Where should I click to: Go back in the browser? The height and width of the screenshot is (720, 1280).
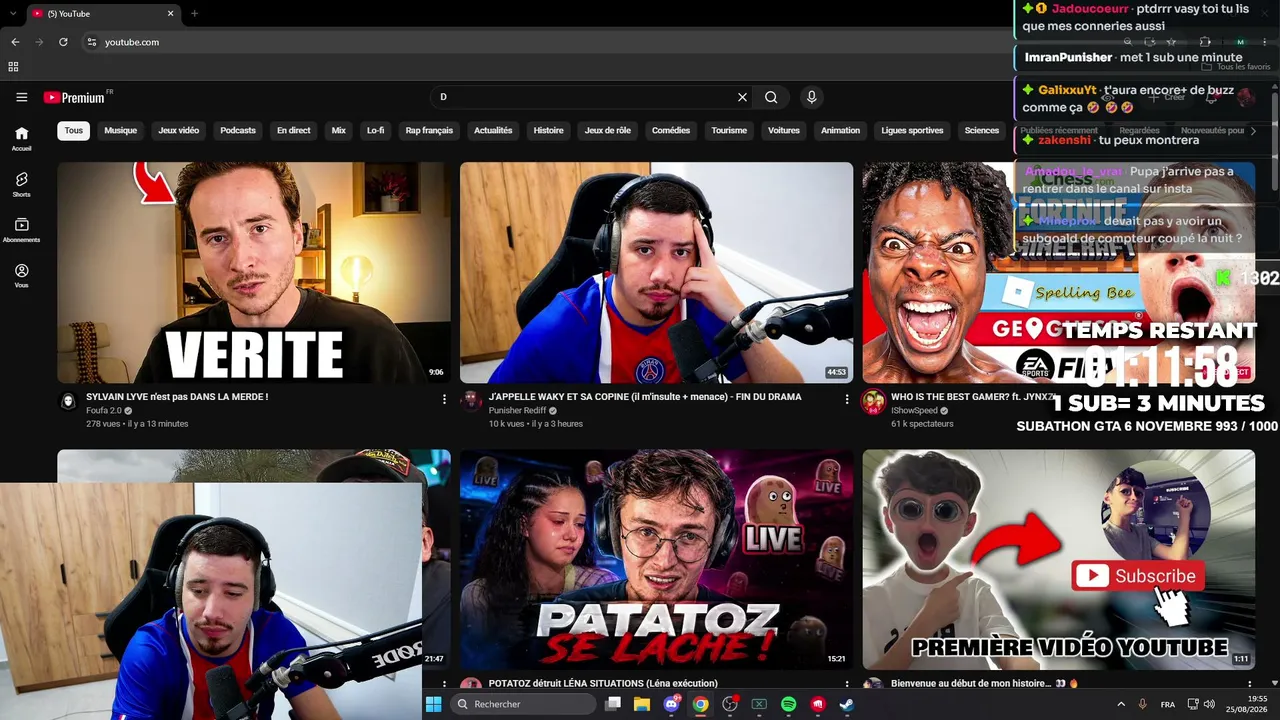[15, 42]
